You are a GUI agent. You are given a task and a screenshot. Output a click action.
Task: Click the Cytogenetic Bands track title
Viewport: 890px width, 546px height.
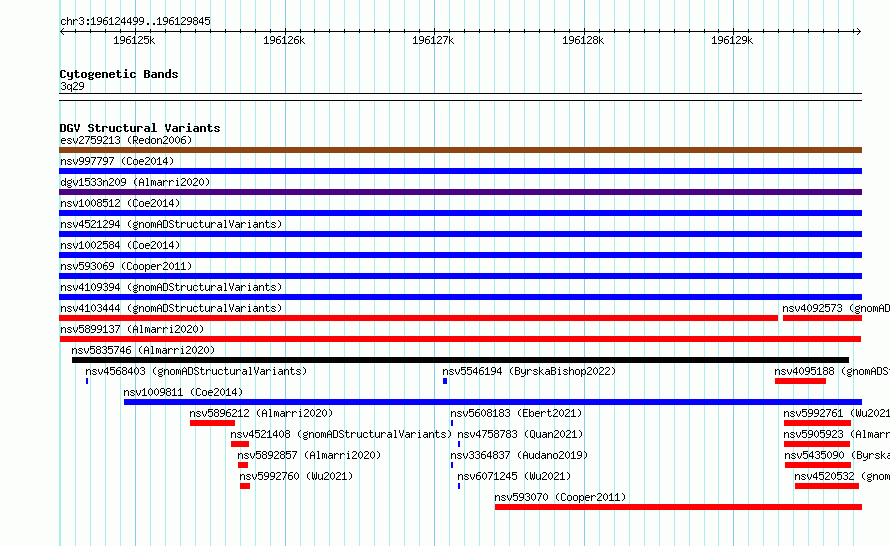point(119,74)
